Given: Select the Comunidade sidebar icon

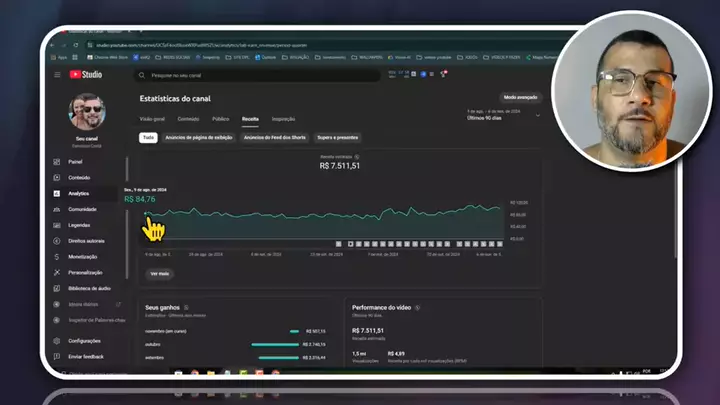Looking at the screenshot, I should pyautogui.click(x=58, y=209).
